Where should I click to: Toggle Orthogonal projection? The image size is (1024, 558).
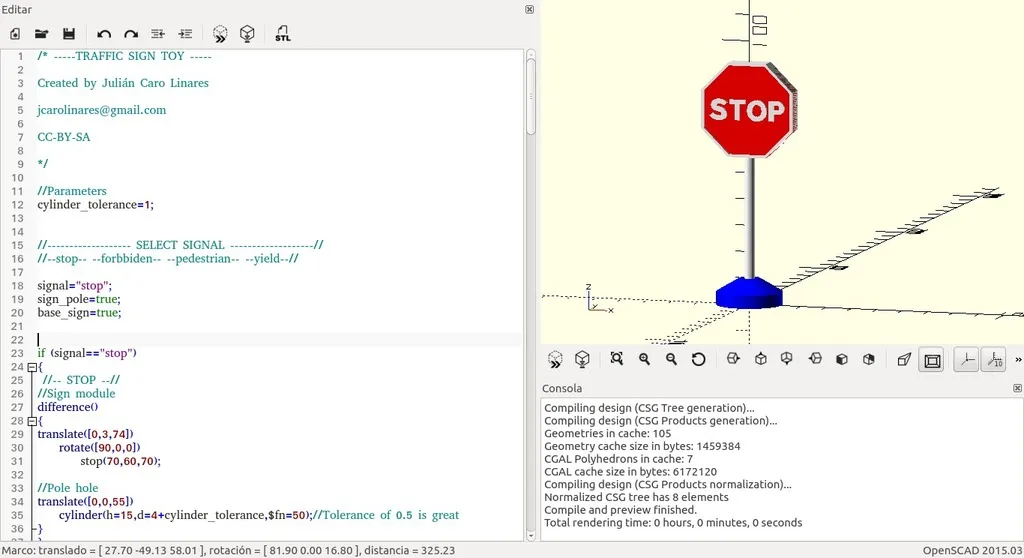pyautogui.click(x=932, y=360)
